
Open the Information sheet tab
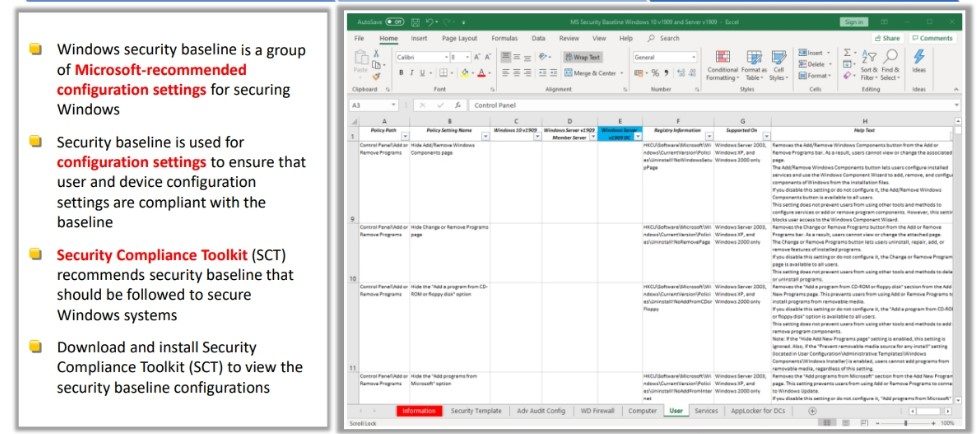(x=419, y=411)
